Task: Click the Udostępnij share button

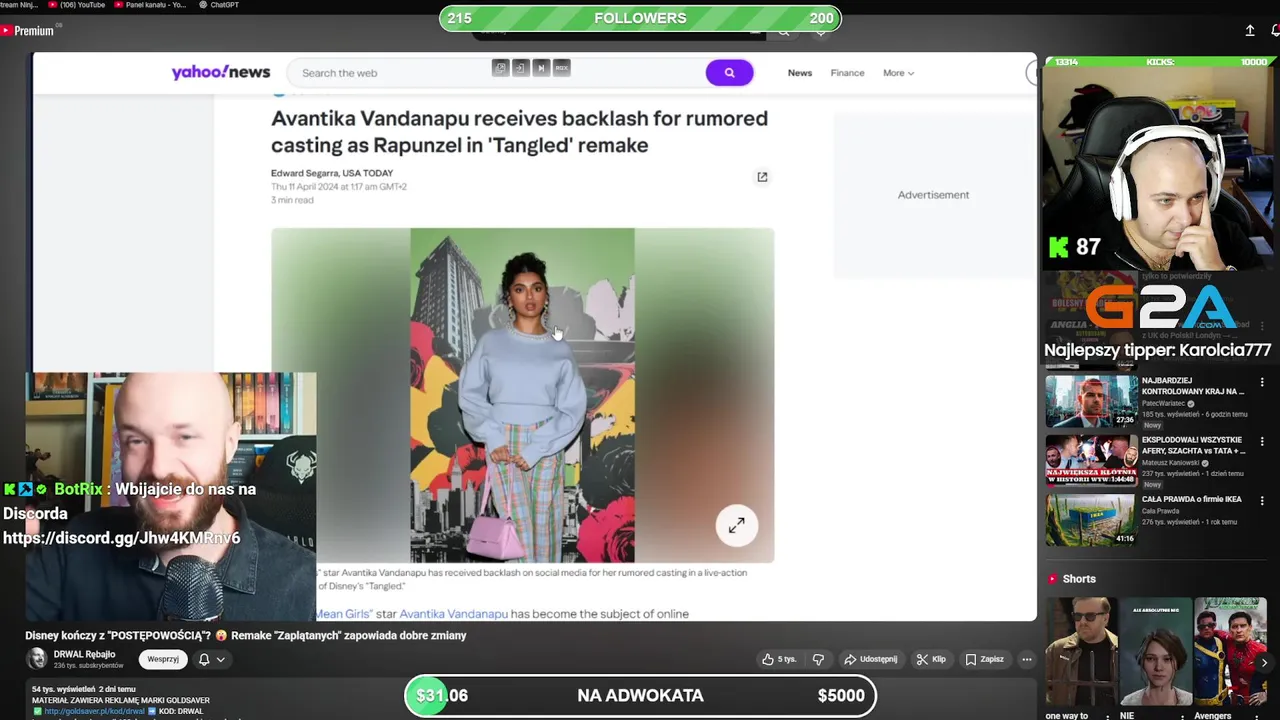Action: [871, 659]
